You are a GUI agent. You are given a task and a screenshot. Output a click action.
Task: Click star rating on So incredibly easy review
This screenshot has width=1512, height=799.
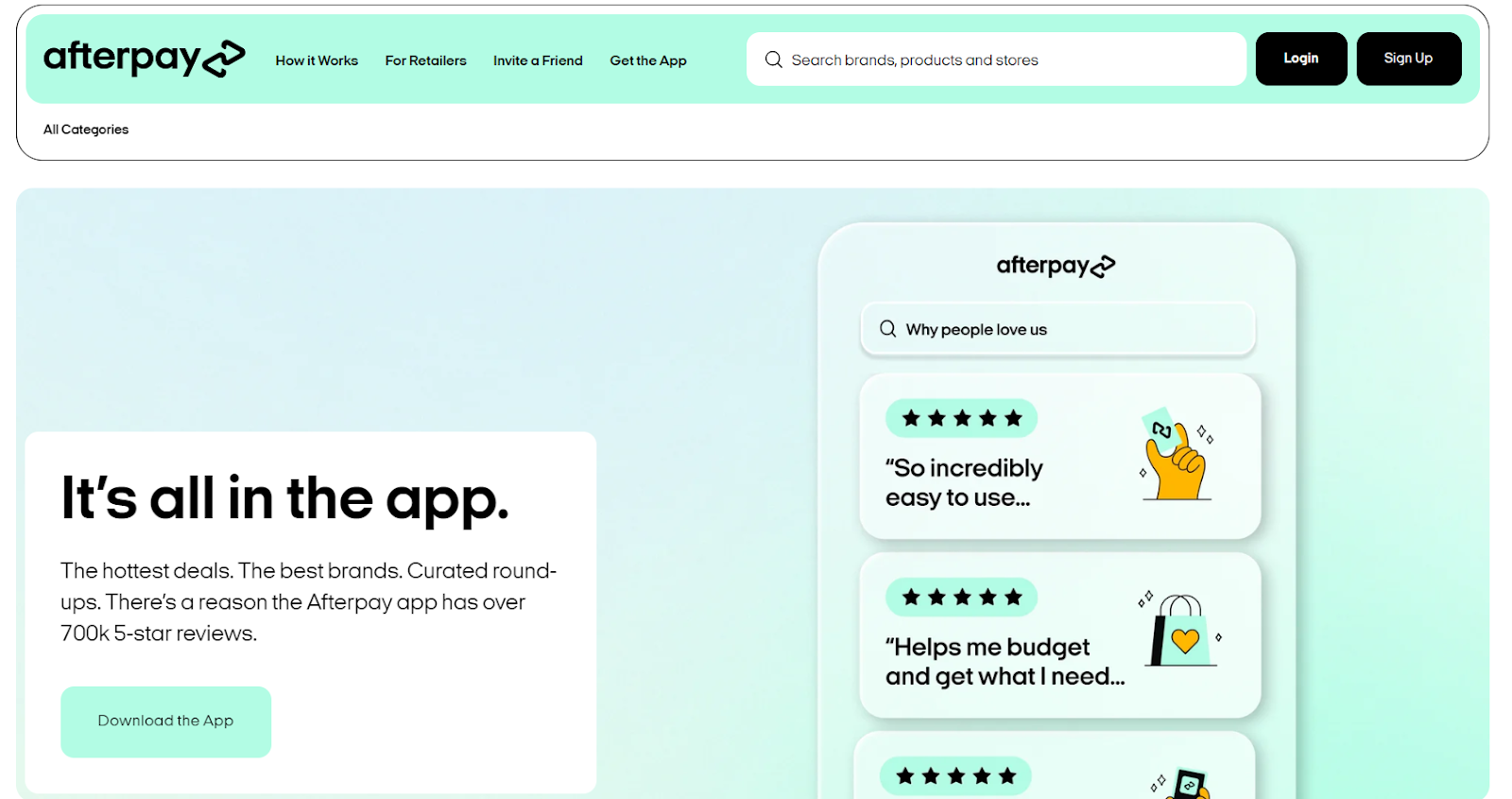(961, 418)
